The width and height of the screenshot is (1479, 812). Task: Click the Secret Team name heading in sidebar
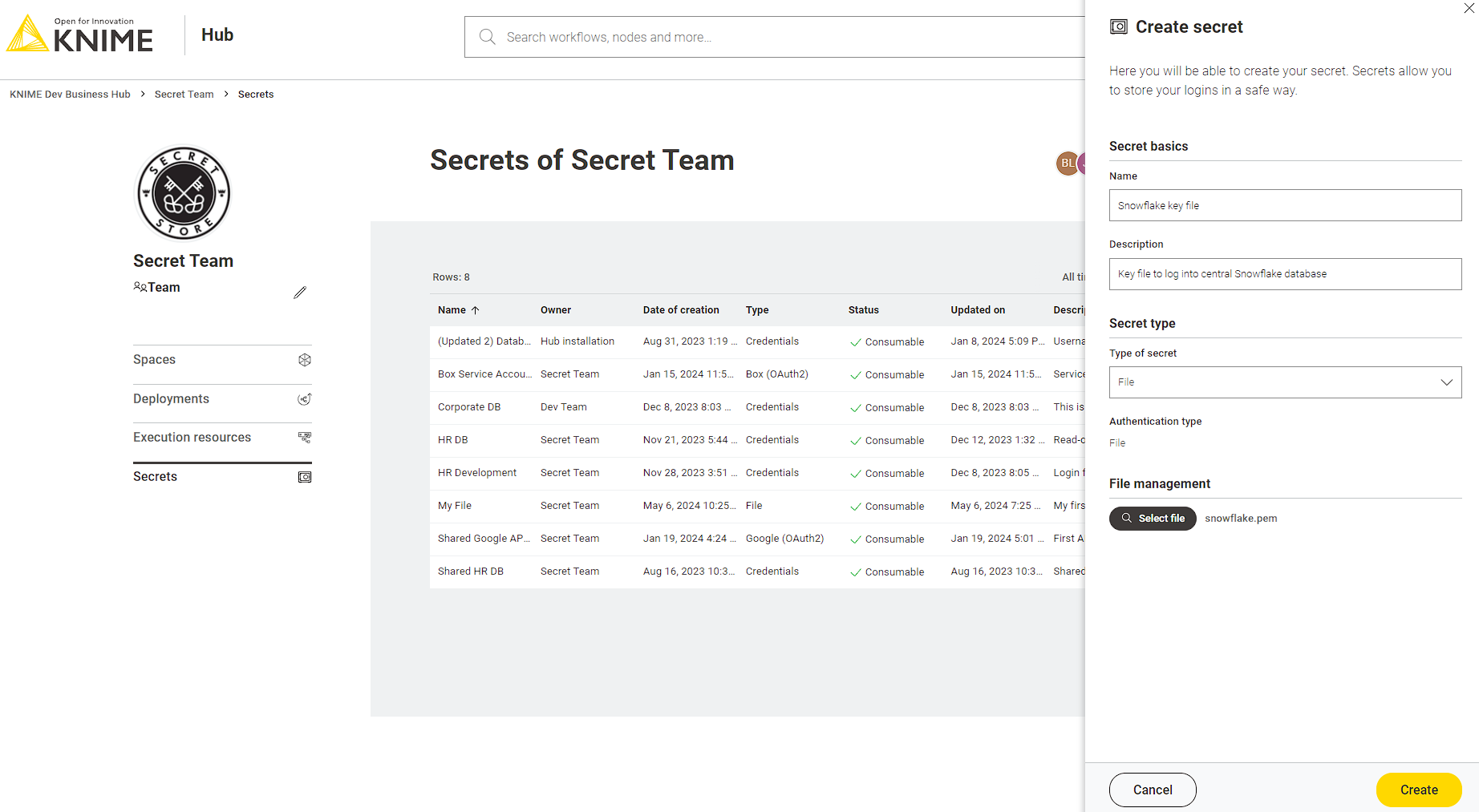(183, 261)
